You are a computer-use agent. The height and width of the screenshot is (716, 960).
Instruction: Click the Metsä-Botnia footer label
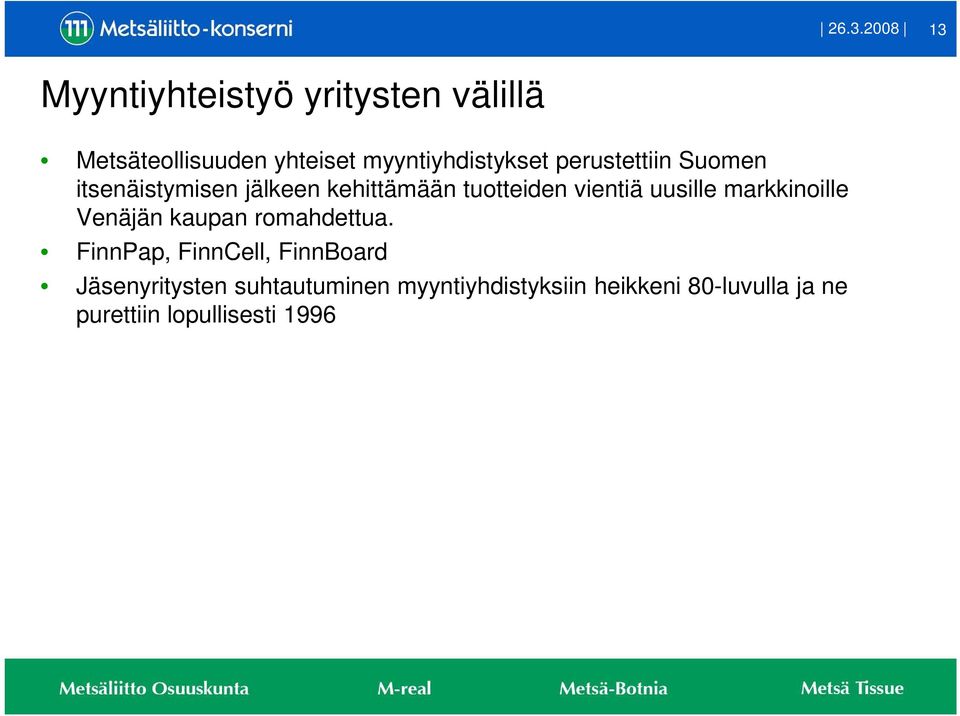(613, 688)
